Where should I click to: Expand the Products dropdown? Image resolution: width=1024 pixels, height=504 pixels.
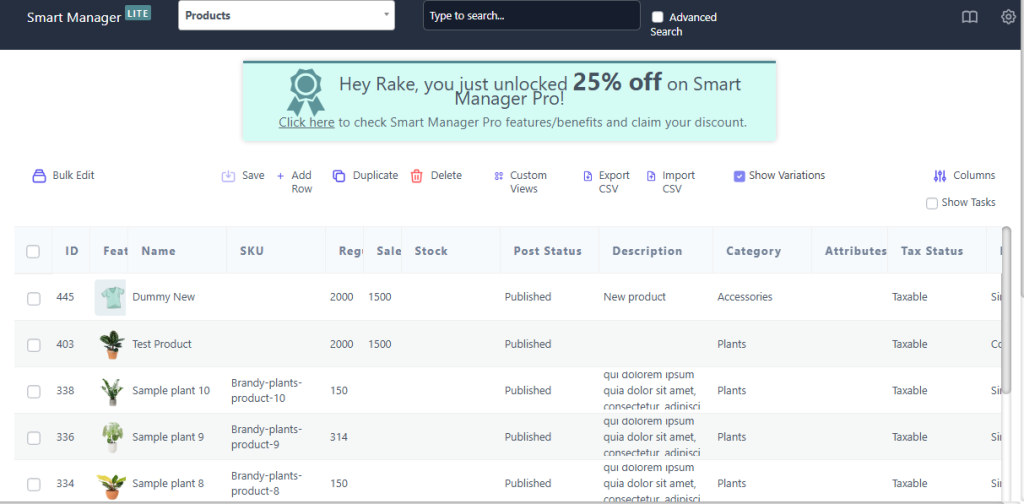pos(286,16)
